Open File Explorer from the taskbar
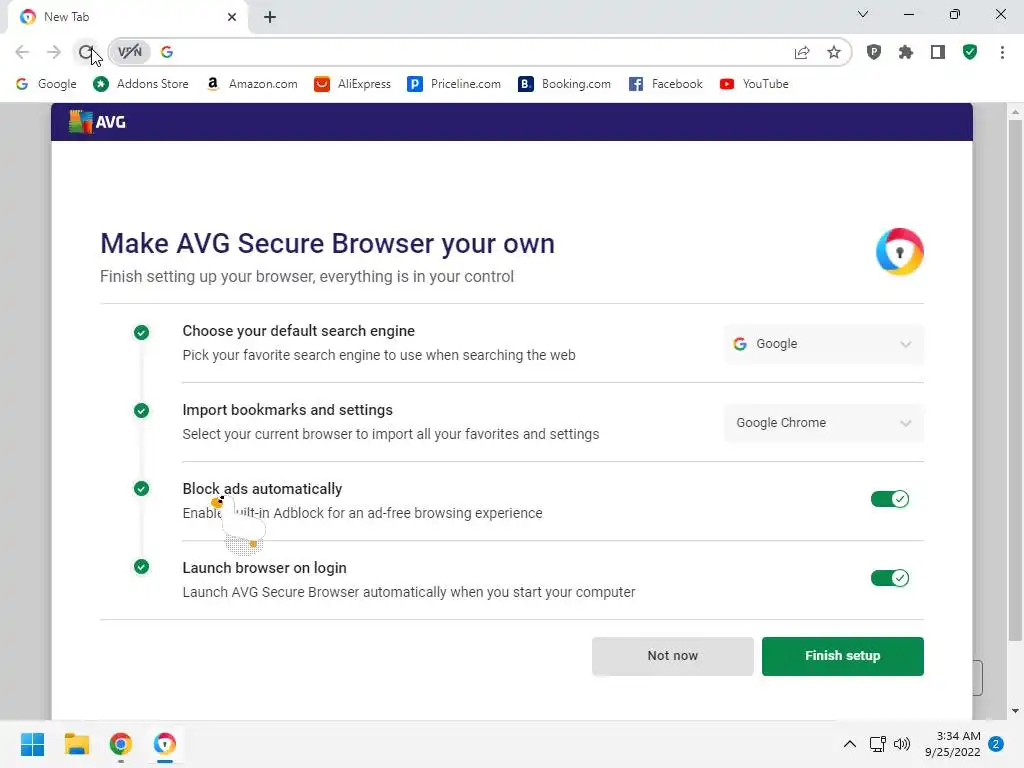Screen dimensions: 1024x768 [x=77, y=744]
